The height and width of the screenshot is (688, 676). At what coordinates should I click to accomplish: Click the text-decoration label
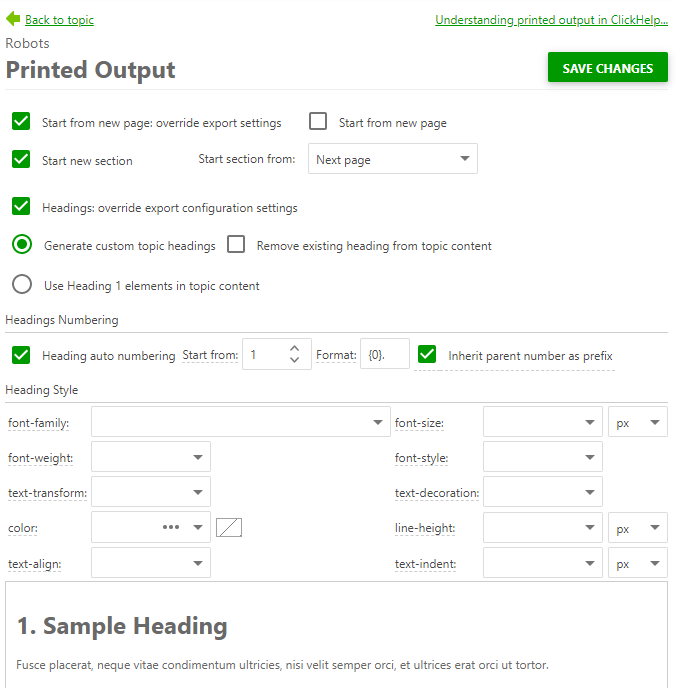(x=437, y=493)
